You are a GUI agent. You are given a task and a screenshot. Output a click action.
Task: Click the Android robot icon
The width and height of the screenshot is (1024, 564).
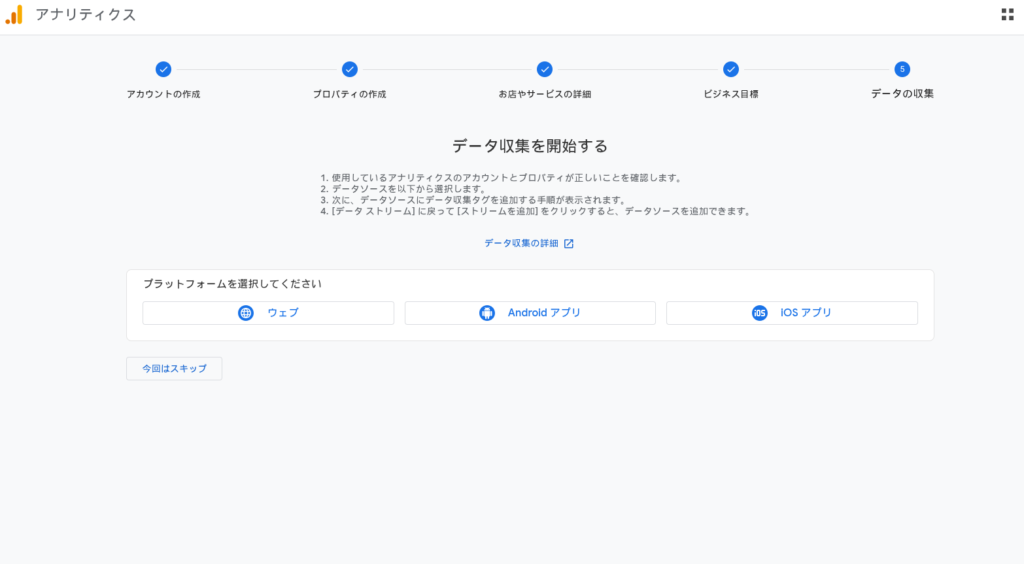click(x=487, y=313)
